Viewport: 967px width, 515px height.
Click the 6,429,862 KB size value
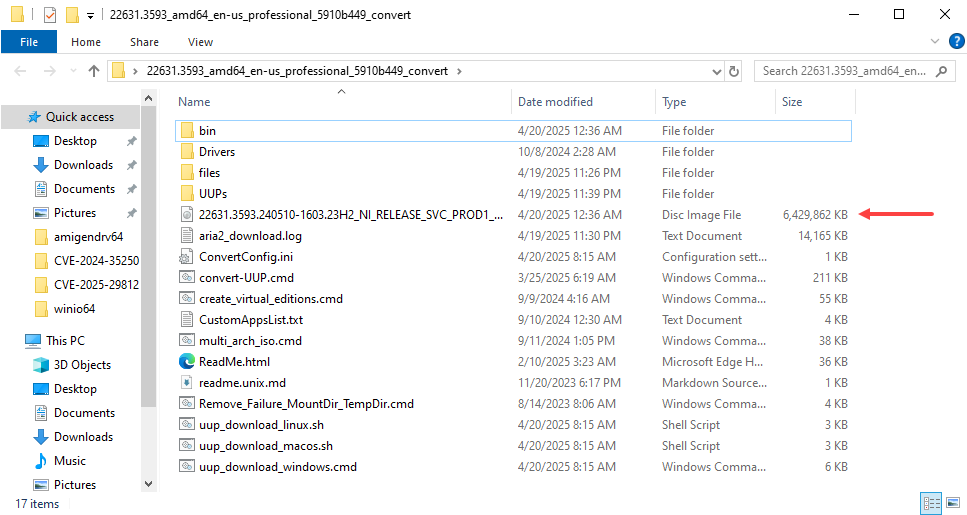coord(815,215)
